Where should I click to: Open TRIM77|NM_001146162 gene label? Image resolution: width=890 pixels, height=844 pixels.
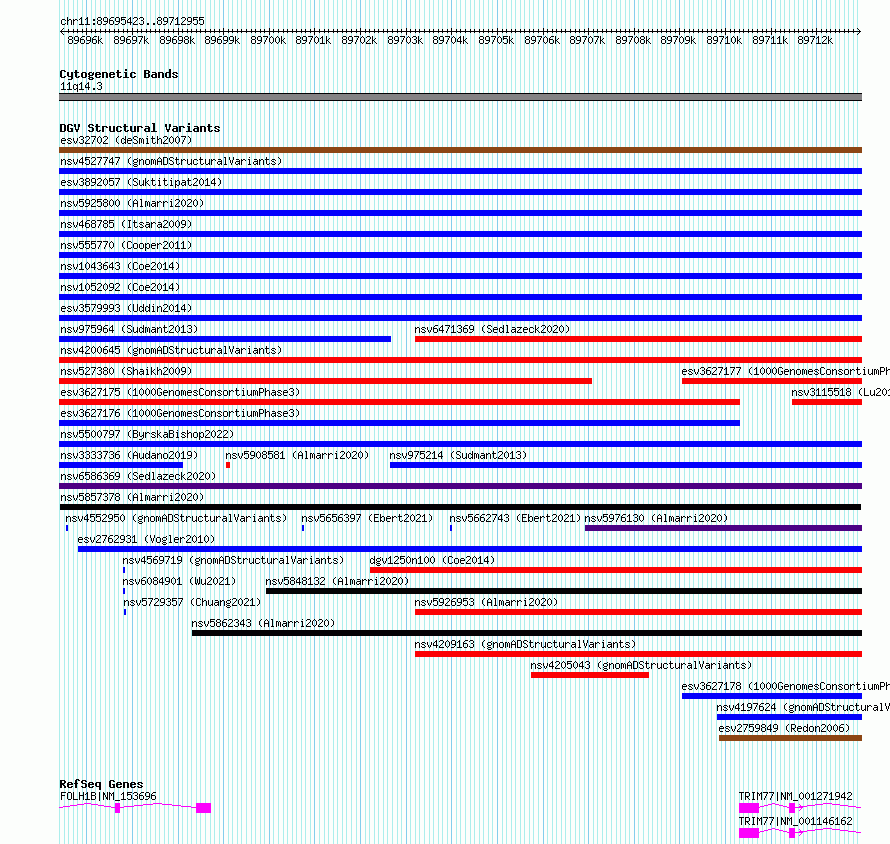[x=795, y=821]
